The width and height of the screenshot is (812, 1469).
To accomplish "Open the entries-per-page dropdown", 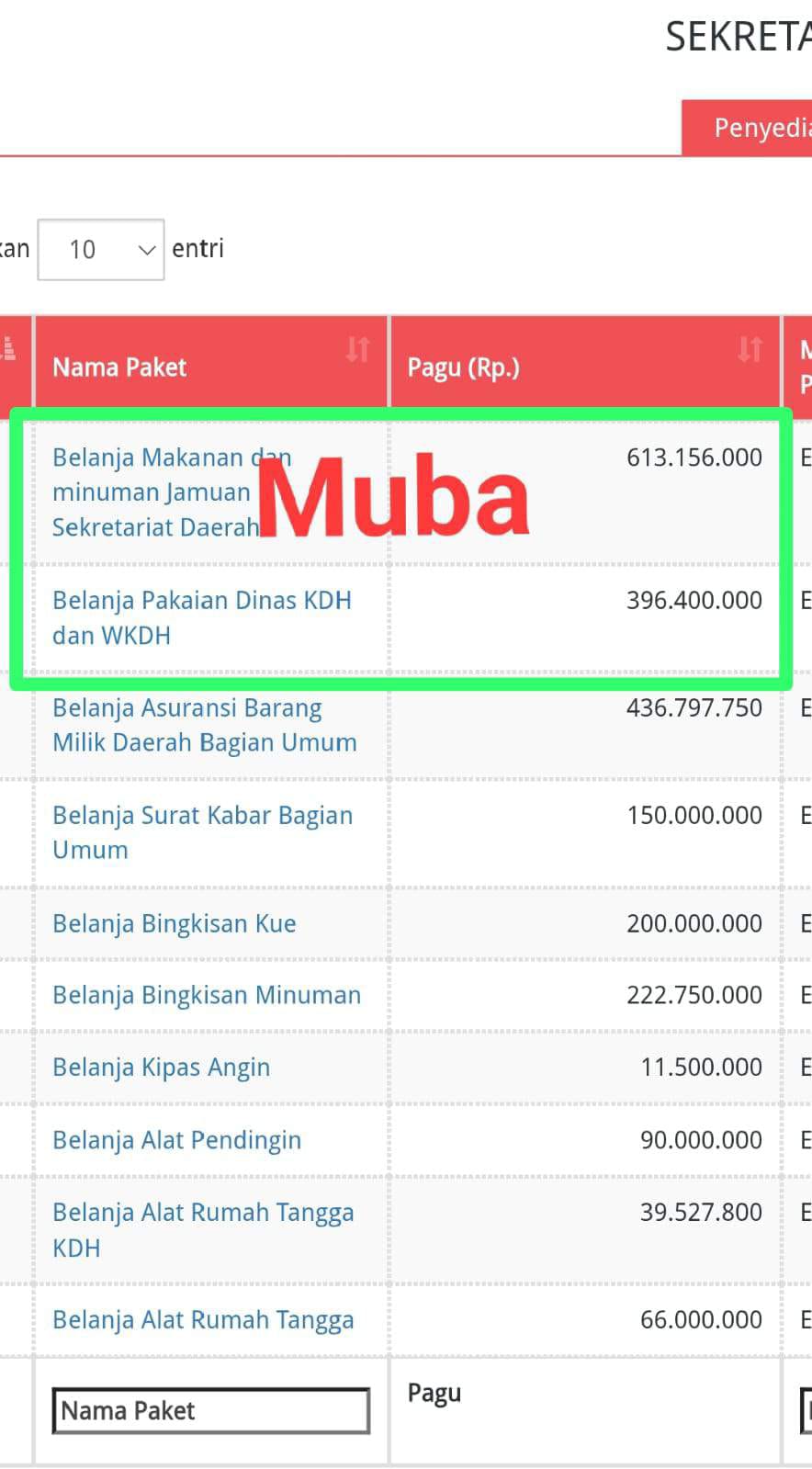I will click(101, 249).
